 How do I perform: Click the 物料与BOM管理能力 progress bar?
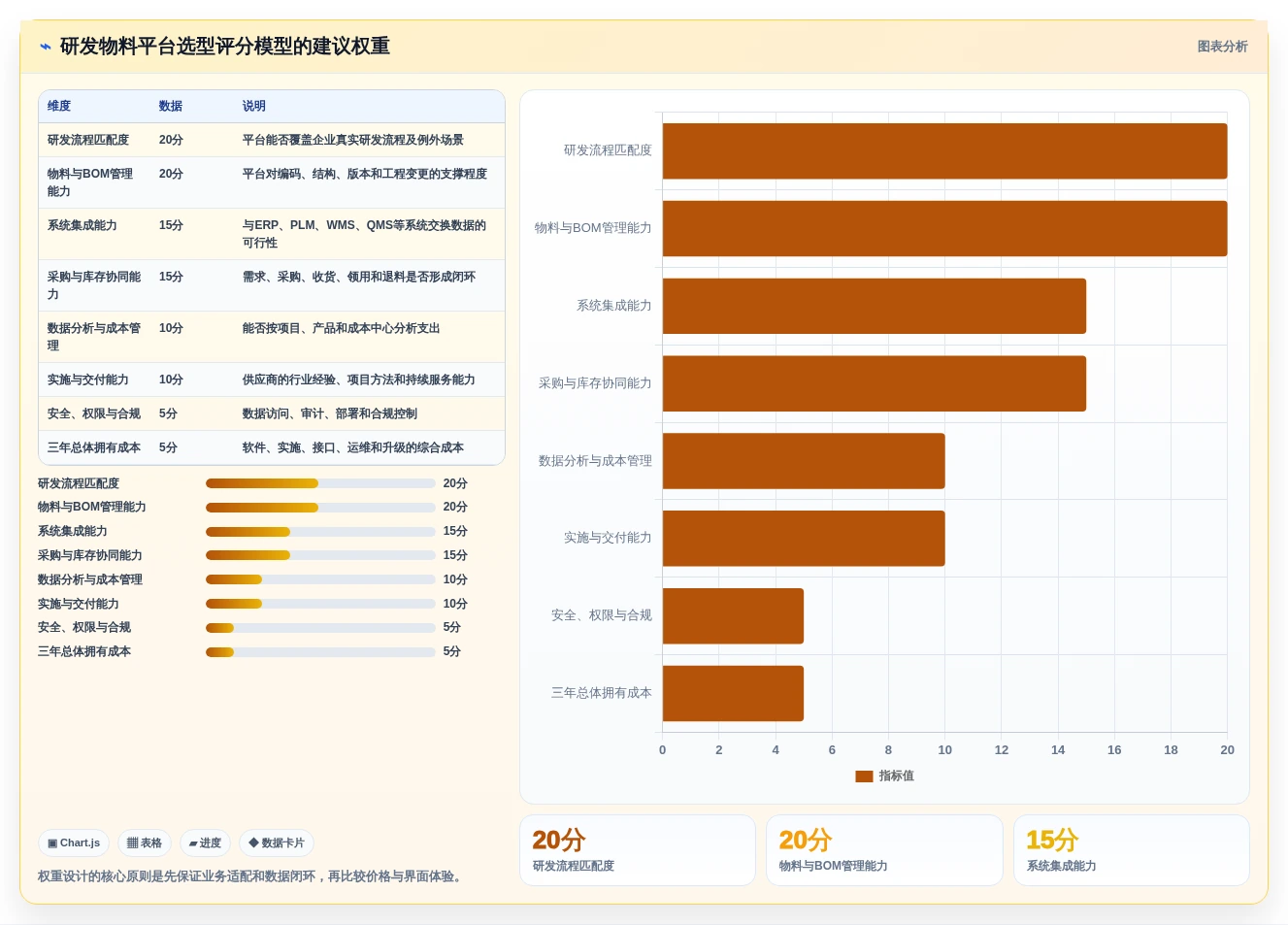320,507
